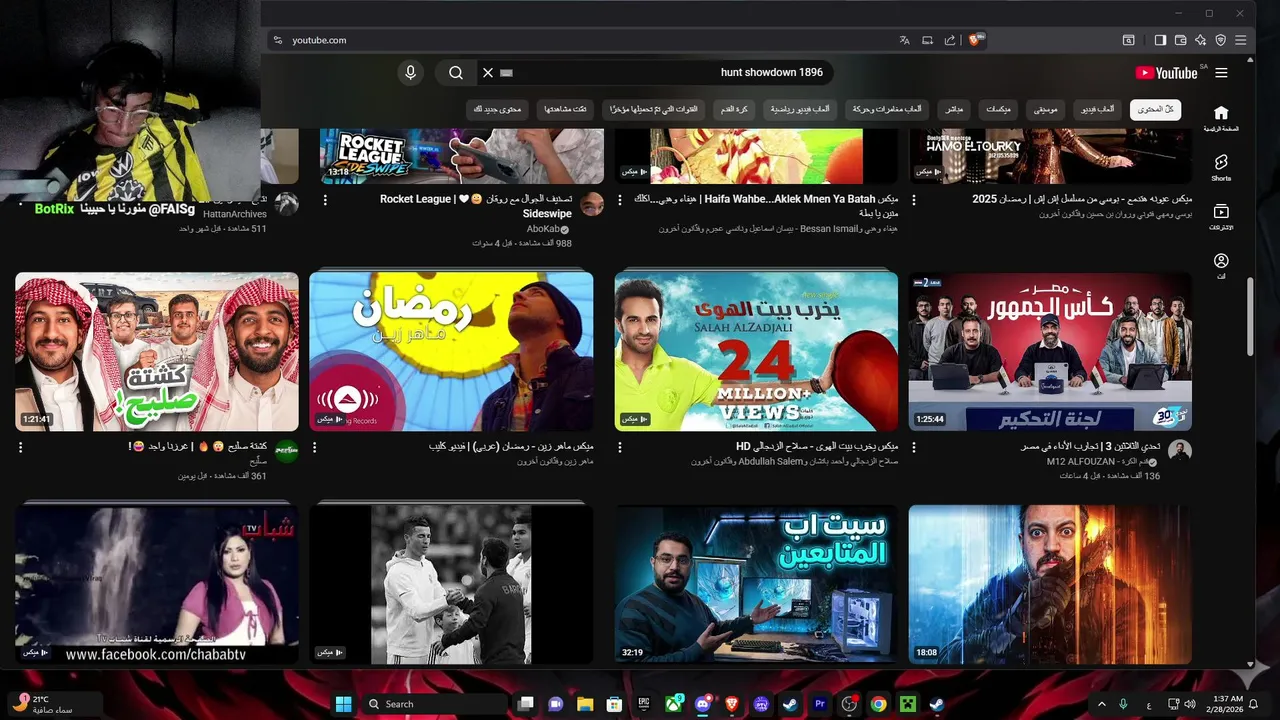
Task: Select the كرة القدم filter chip
Action: click(x=735, y=109)
